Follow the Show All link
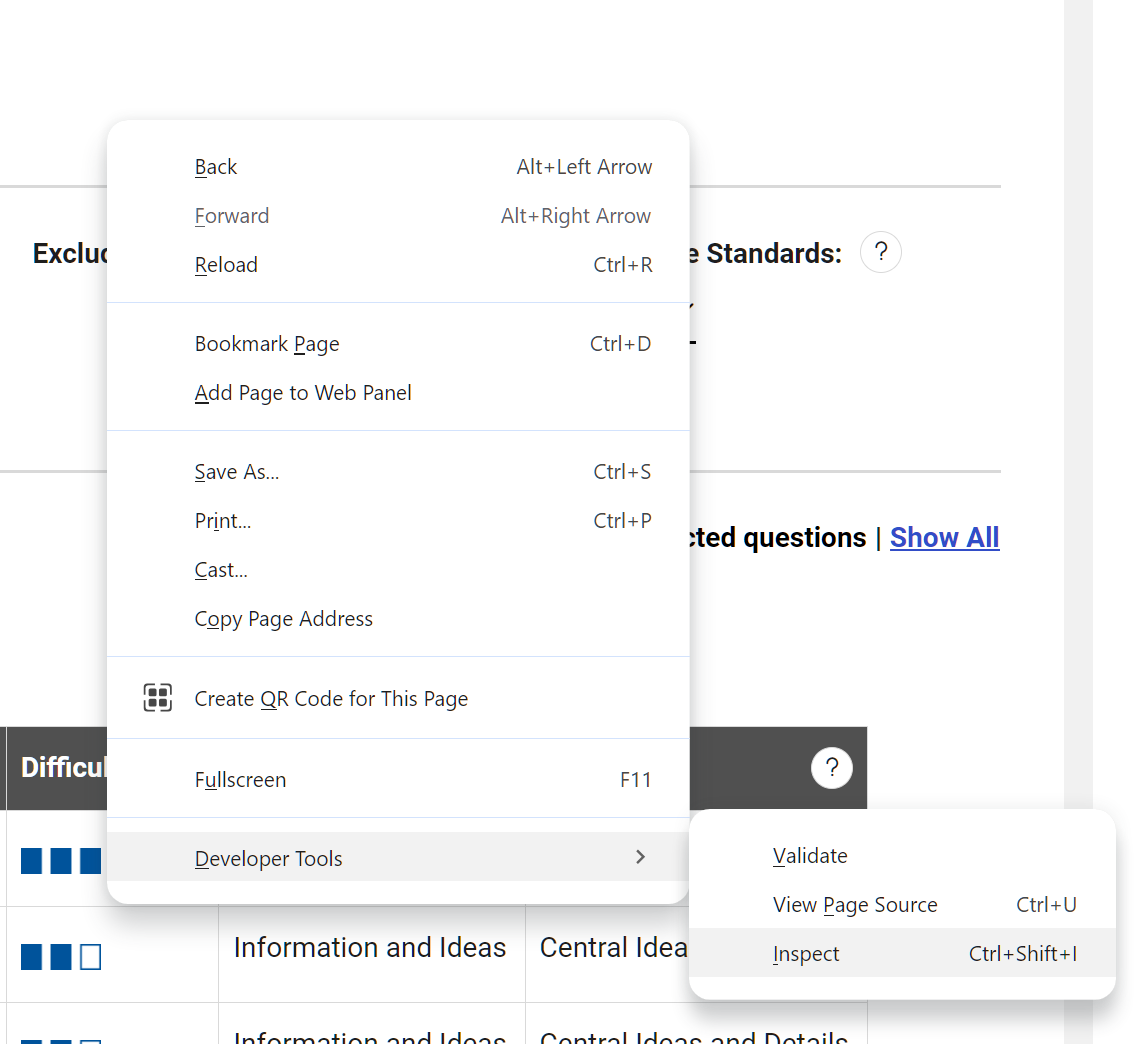 pyautogui.click(x=944, y=537)
